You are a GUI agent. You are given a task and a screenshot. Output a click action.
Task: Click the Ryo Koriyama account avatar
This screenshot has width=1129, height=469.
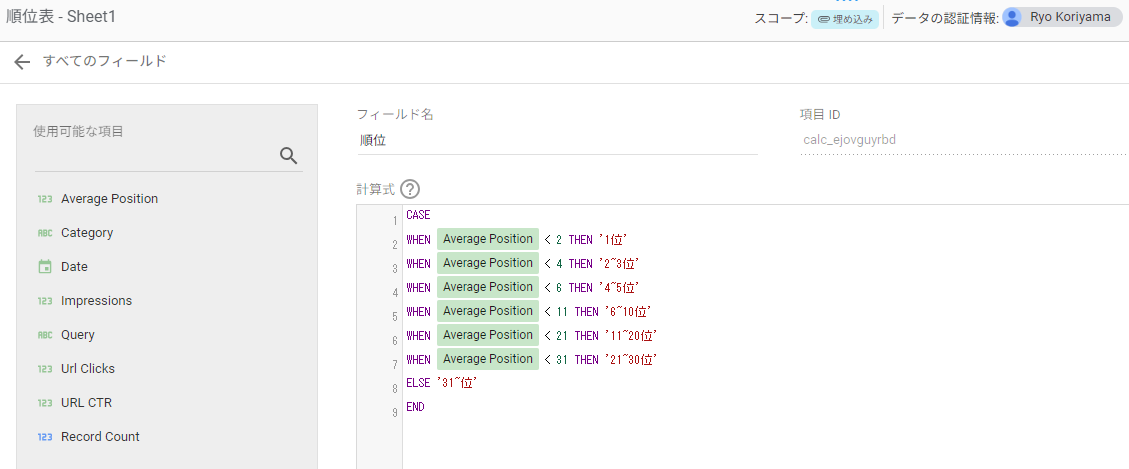pyautogui.click(x=1012, y=18)
